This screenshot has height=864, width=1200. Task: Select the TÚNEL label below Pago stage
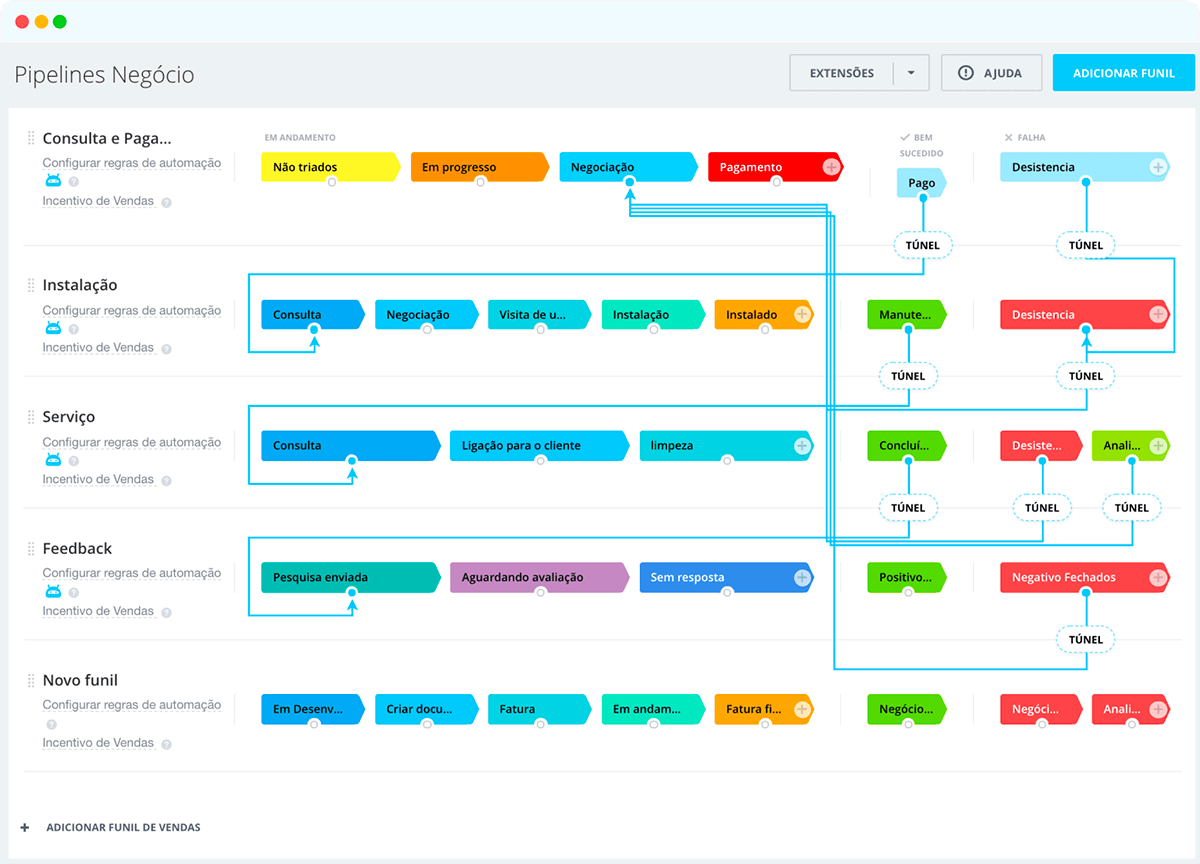click(922, 245)
